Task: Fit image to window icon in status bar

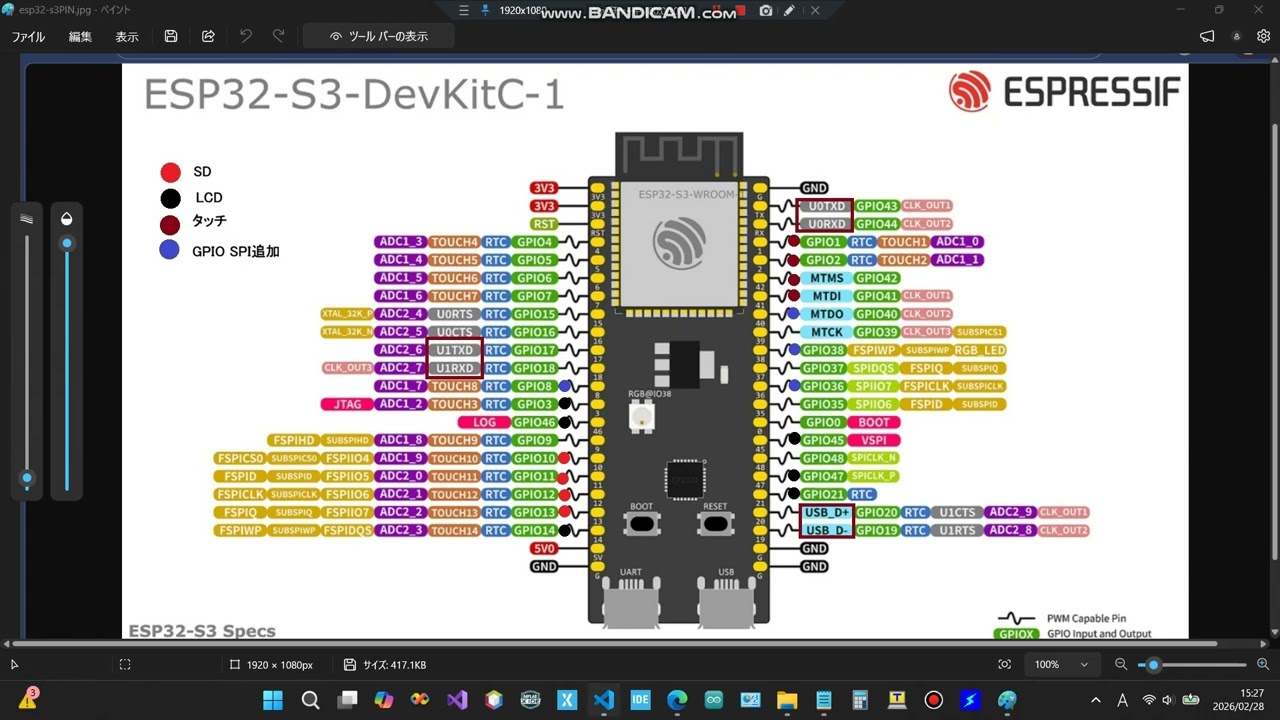Action: tap(1004, 664)
